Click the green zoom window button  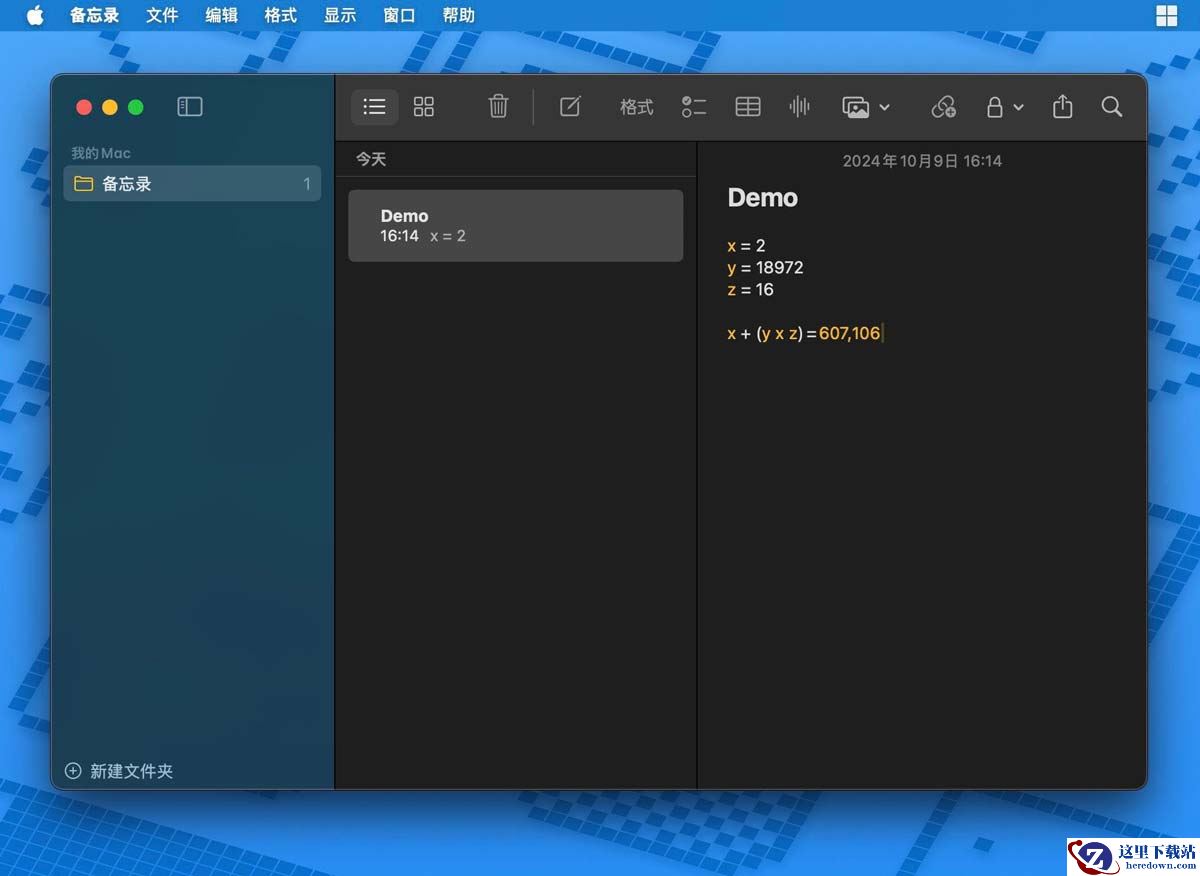(x=136, y=107)
